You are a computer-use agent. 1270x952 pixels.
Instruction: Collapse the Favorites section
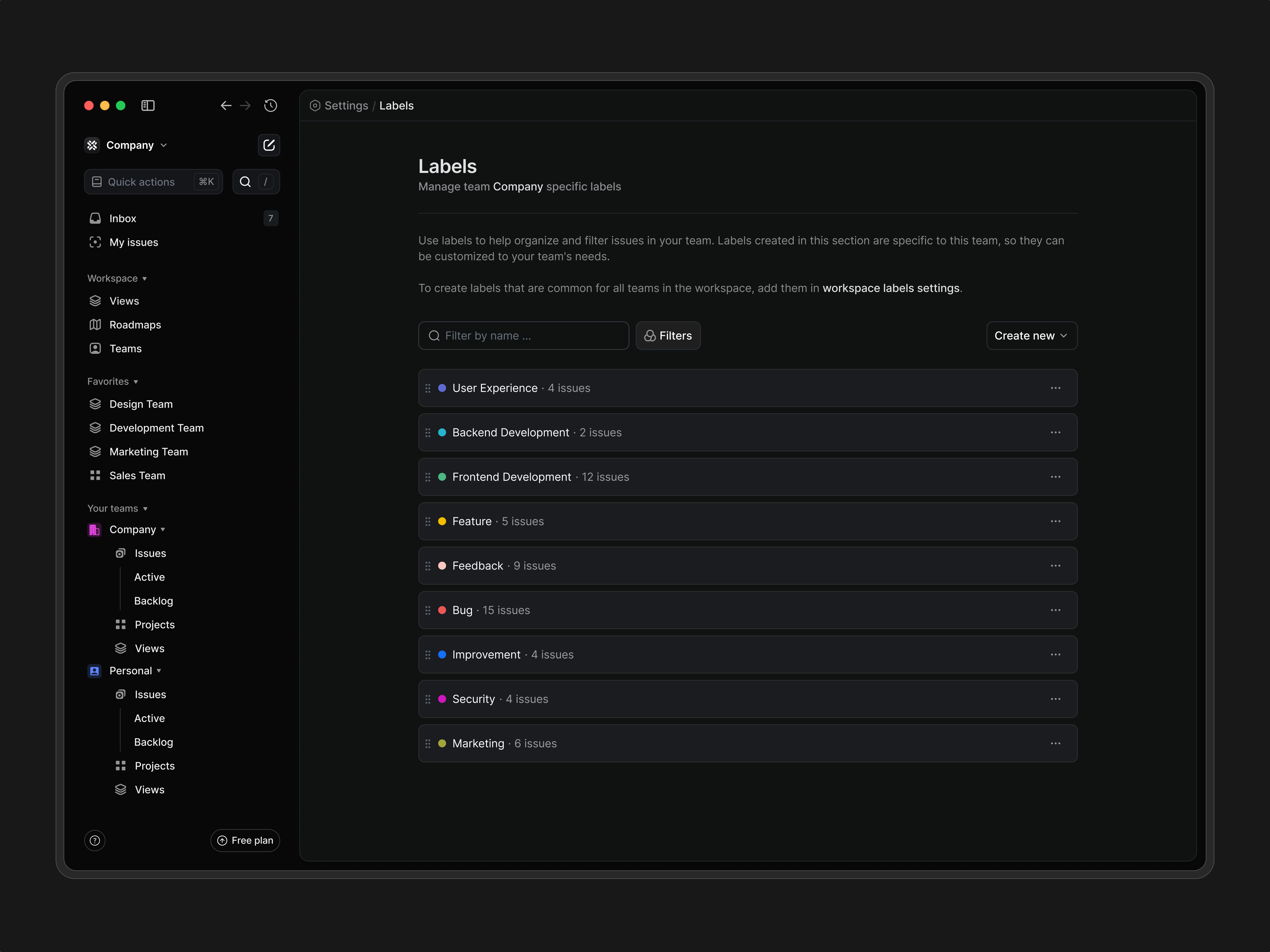(112, 381)
